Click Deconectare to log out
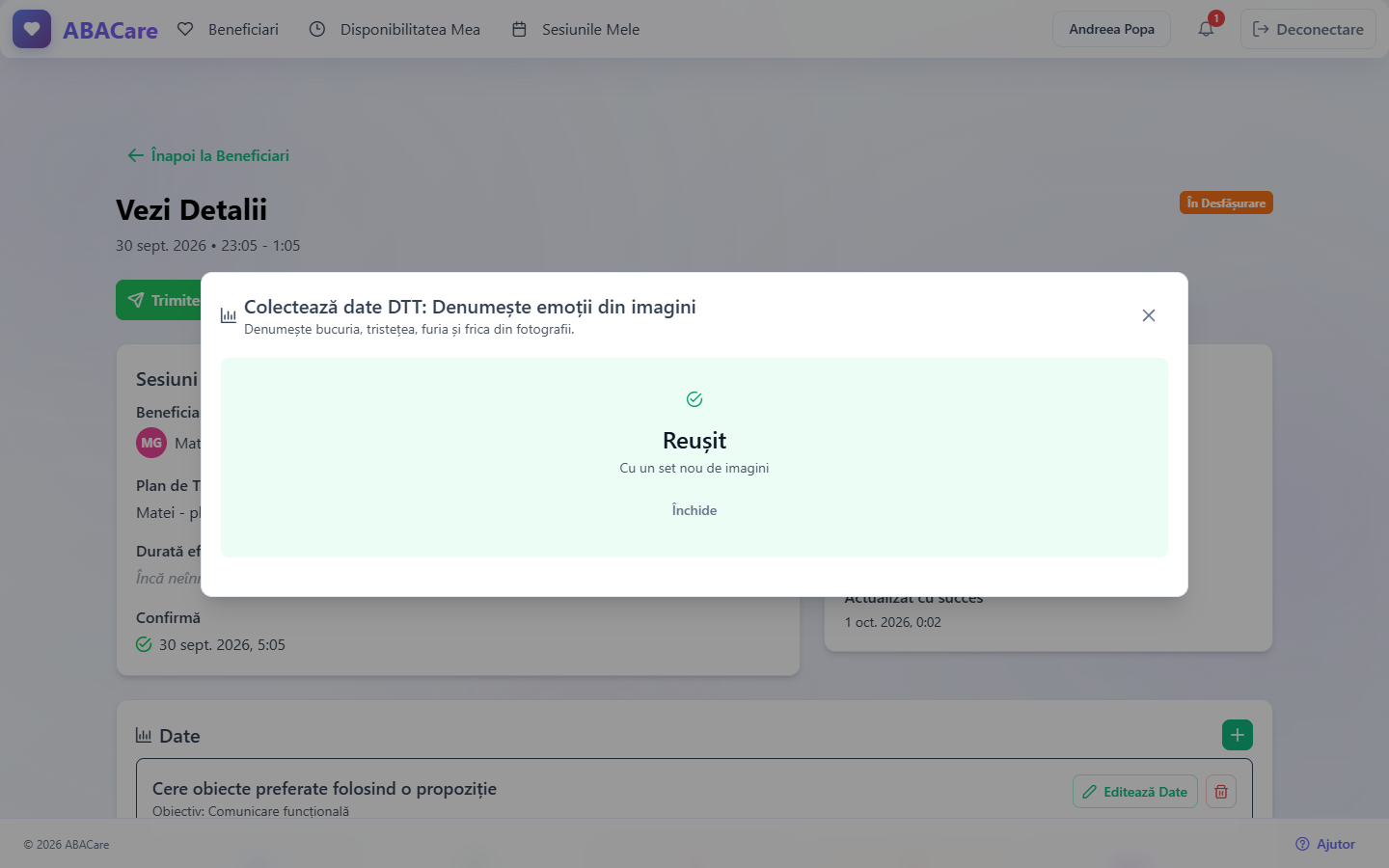 point(1308,29)
